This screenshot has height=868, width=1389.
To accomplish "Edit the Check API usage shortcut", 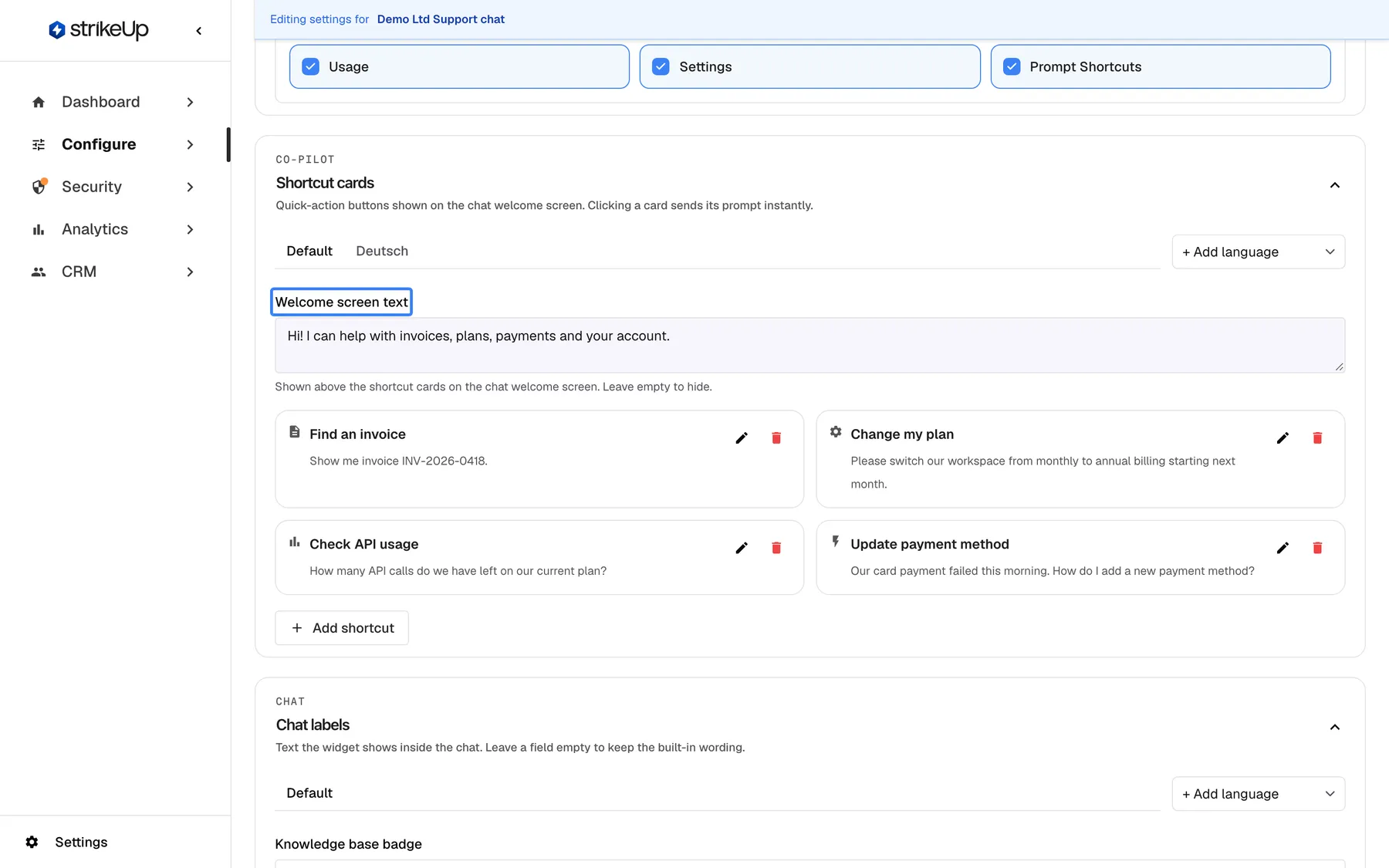I will point(742,548).
